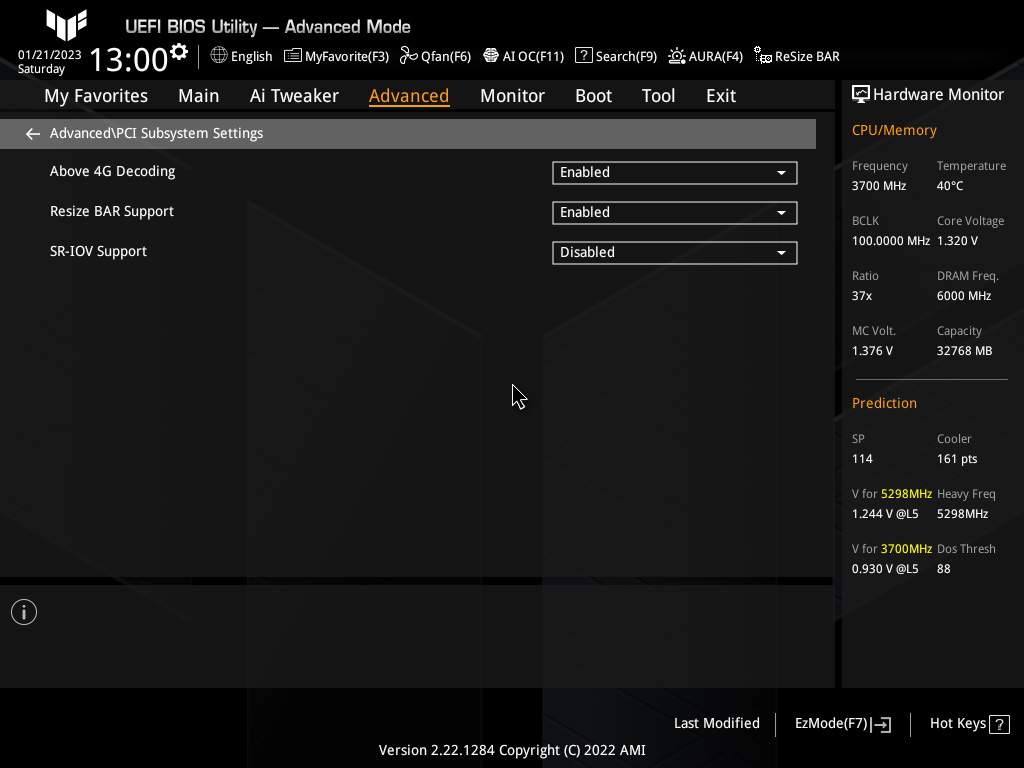Open the Tool tab
The image size is (1024, 768).
click(x=658, y=96)
